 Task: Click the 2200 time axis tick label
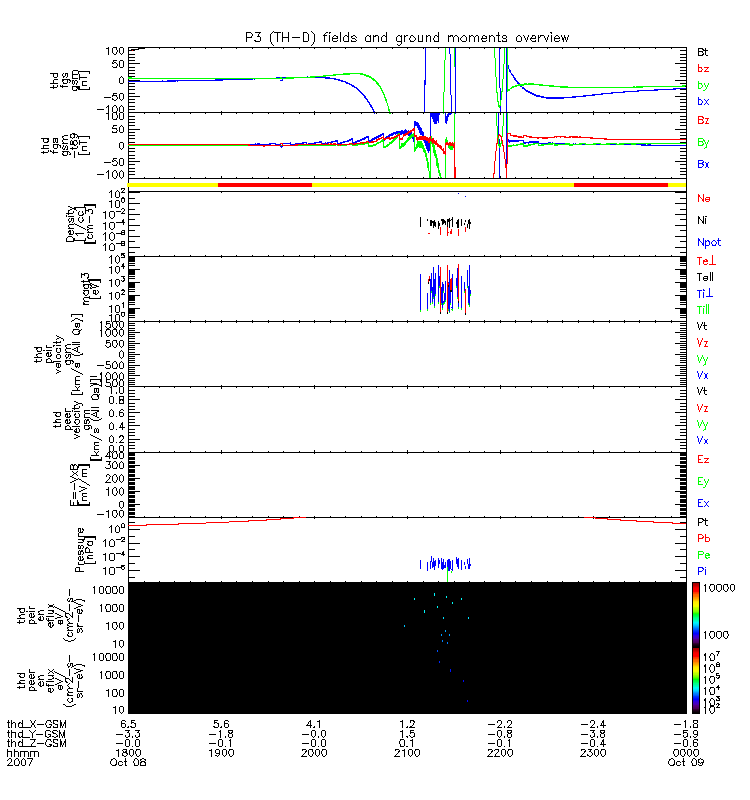click(x=500, y=753)
